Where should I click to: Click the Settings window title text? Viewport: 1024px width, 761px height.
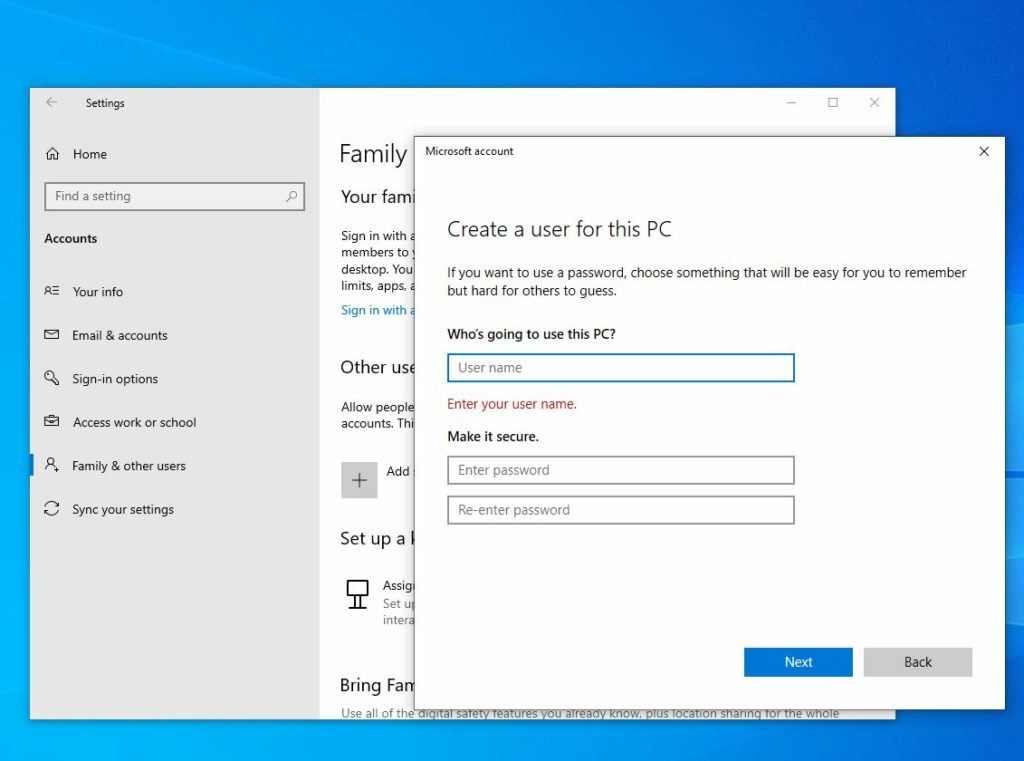pyautogui.click(x=104, y=103)
